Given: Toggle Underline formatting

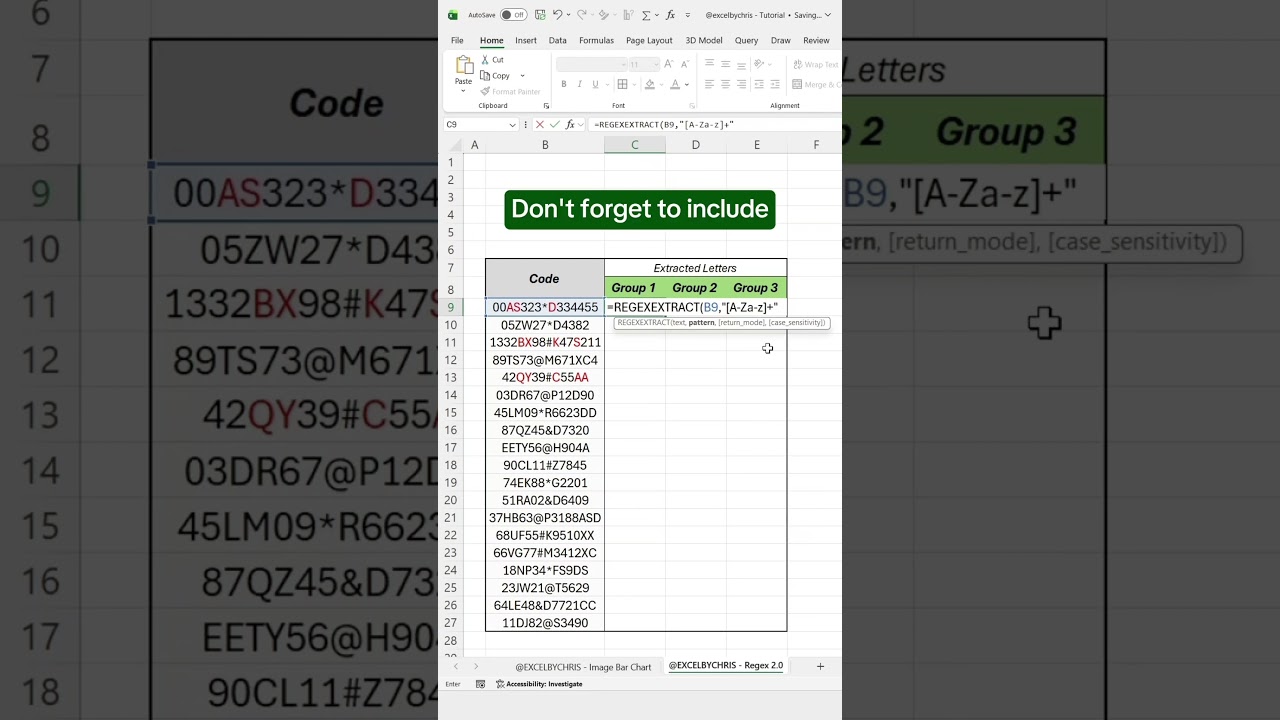Looking at the screenshot, I should [594, 85].
